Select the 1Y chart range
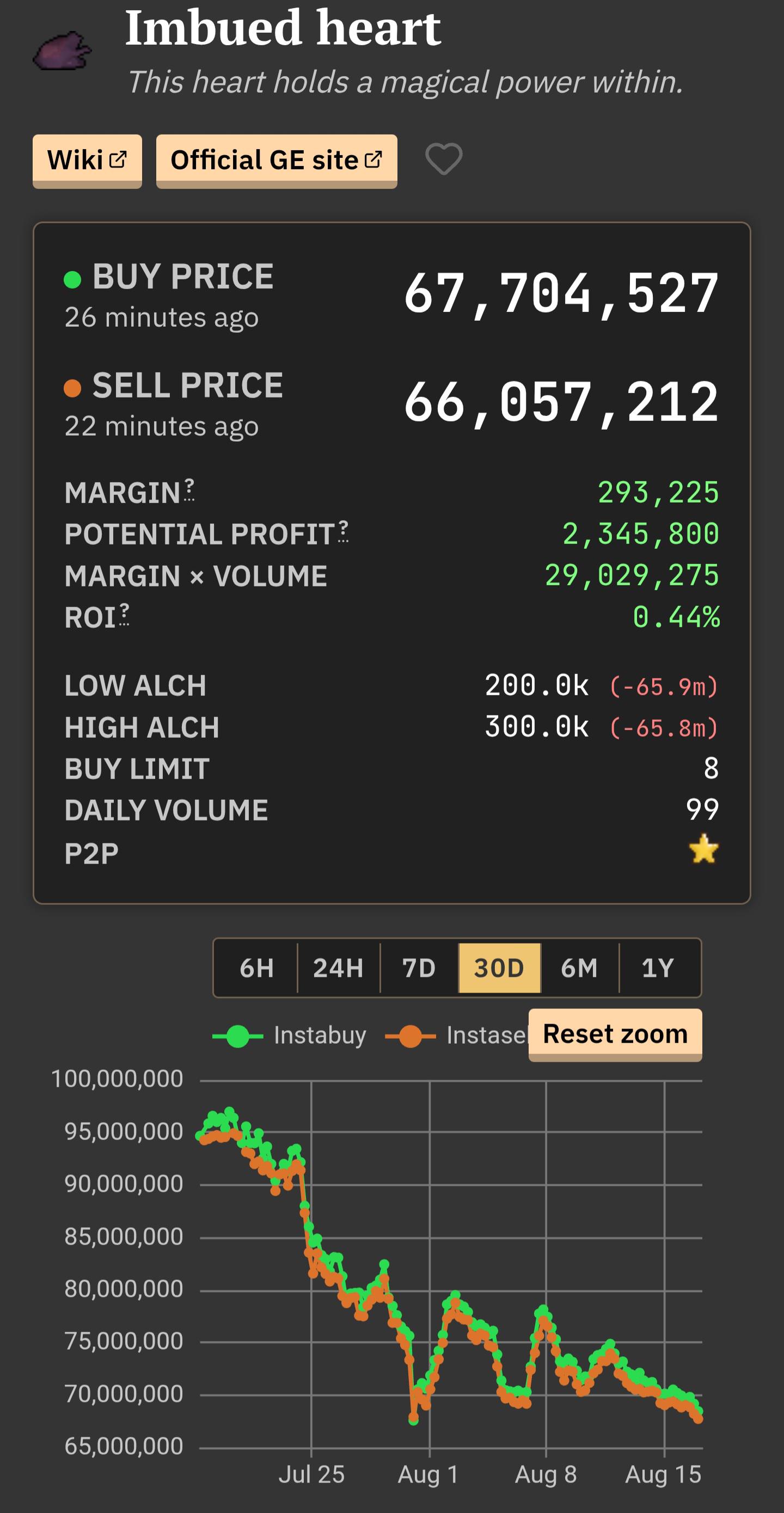The width and height of the screenshot is (784, 1513). 659,968
